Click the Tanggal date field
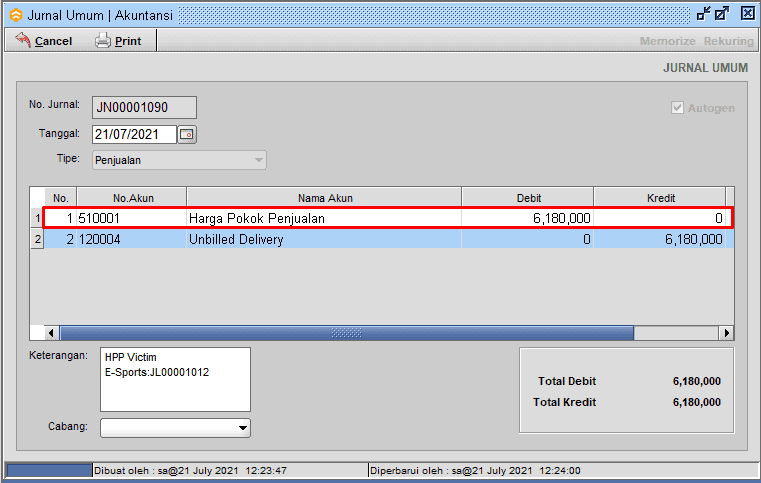 (x=134, y=134)
